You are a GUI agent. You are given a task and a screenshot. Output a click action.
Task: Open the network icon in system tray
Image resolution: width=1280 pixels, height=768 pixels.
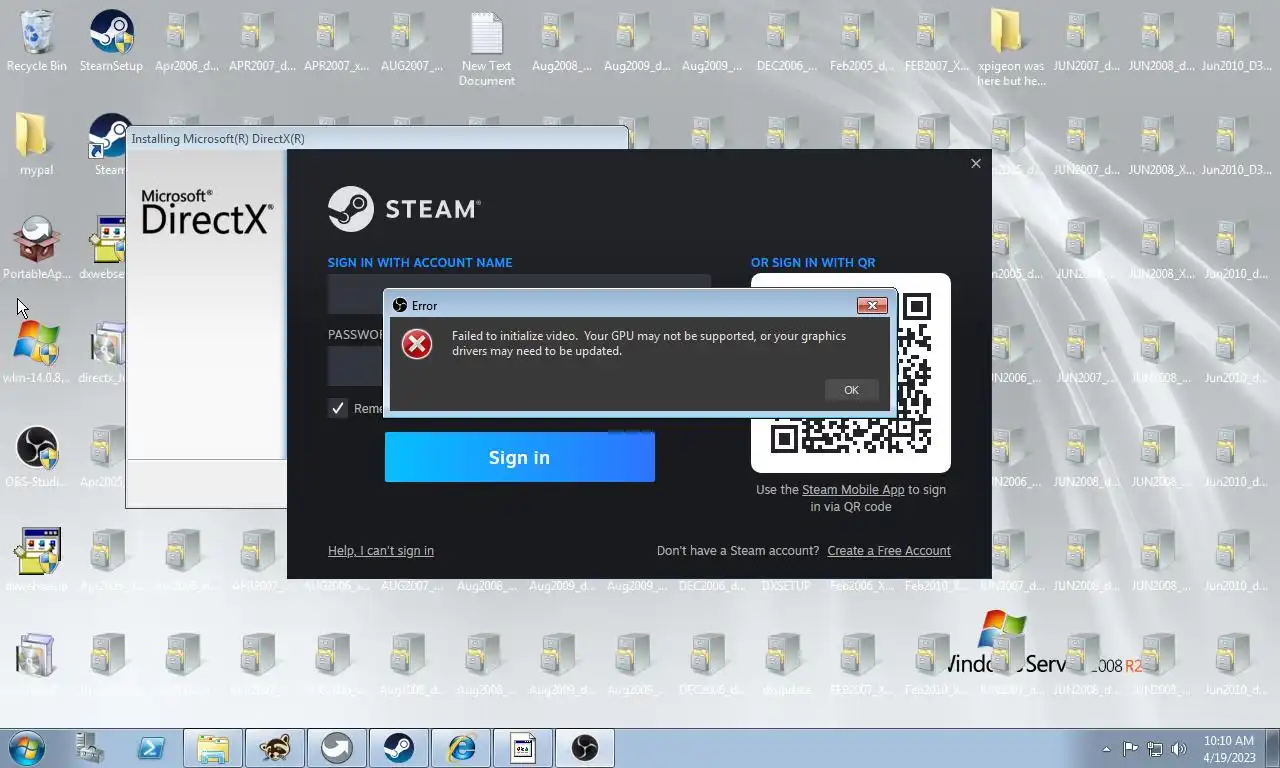(x=1155, y=749)
